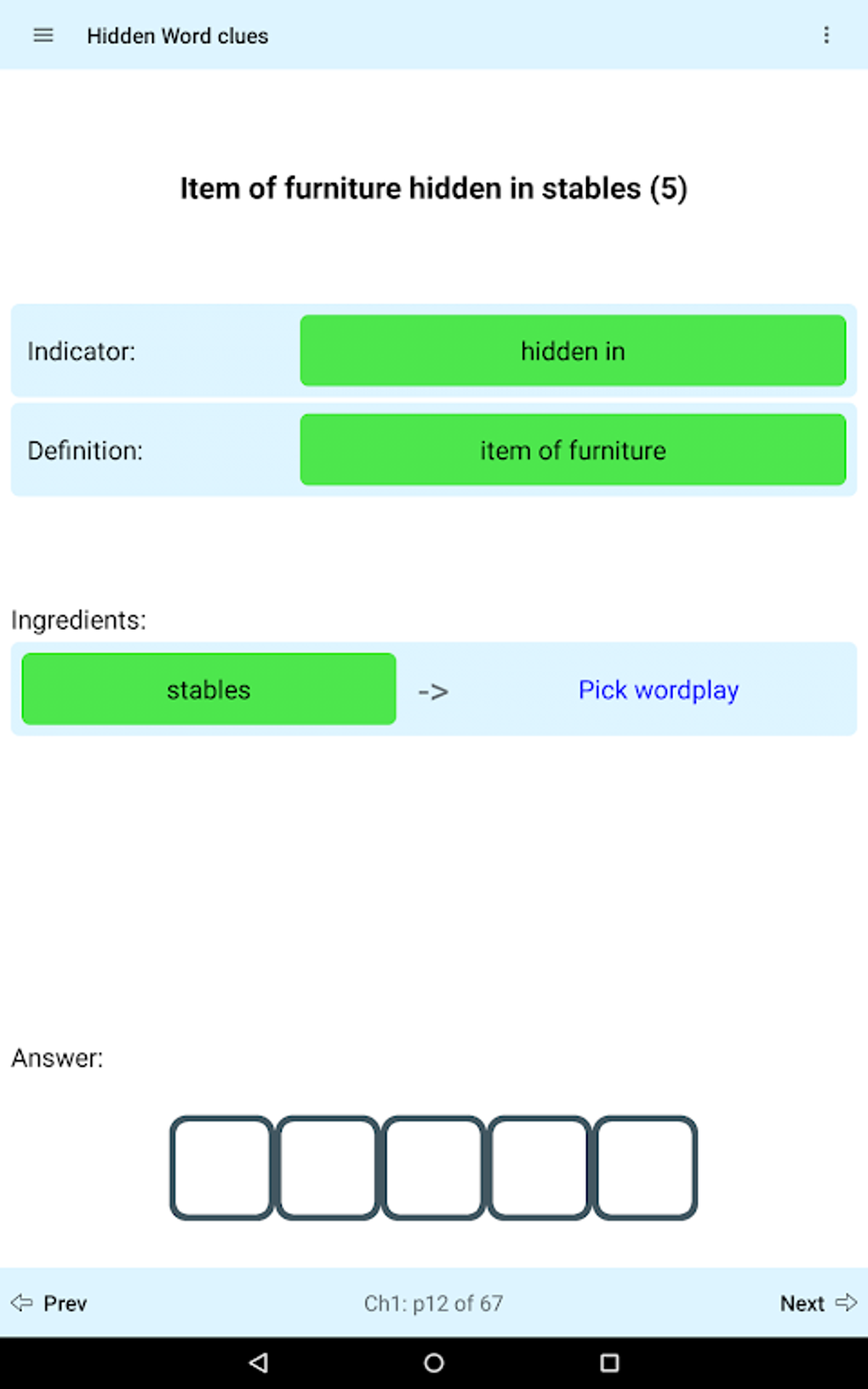The image size is (868, 1389).
Task: Go to previous page with Prev
Action: click(65, 1303)
